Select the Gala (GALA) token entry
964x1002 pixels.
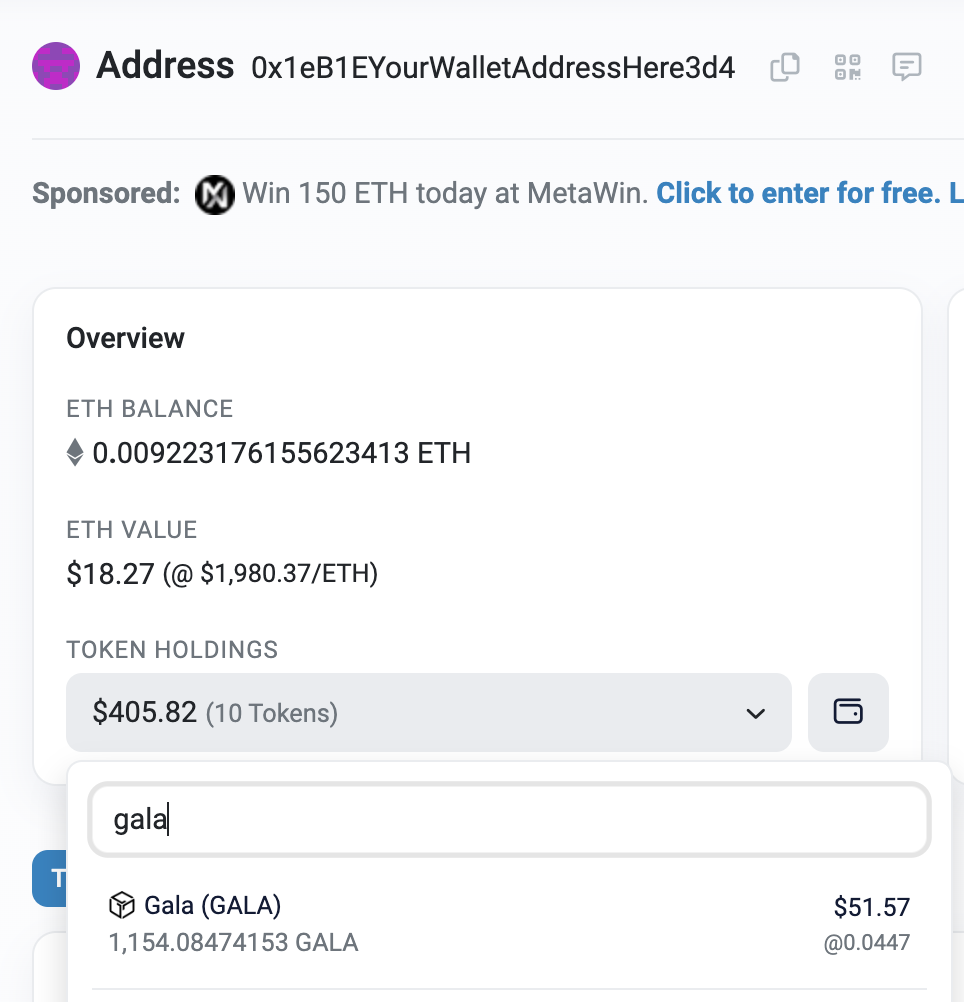coord(509,924)
